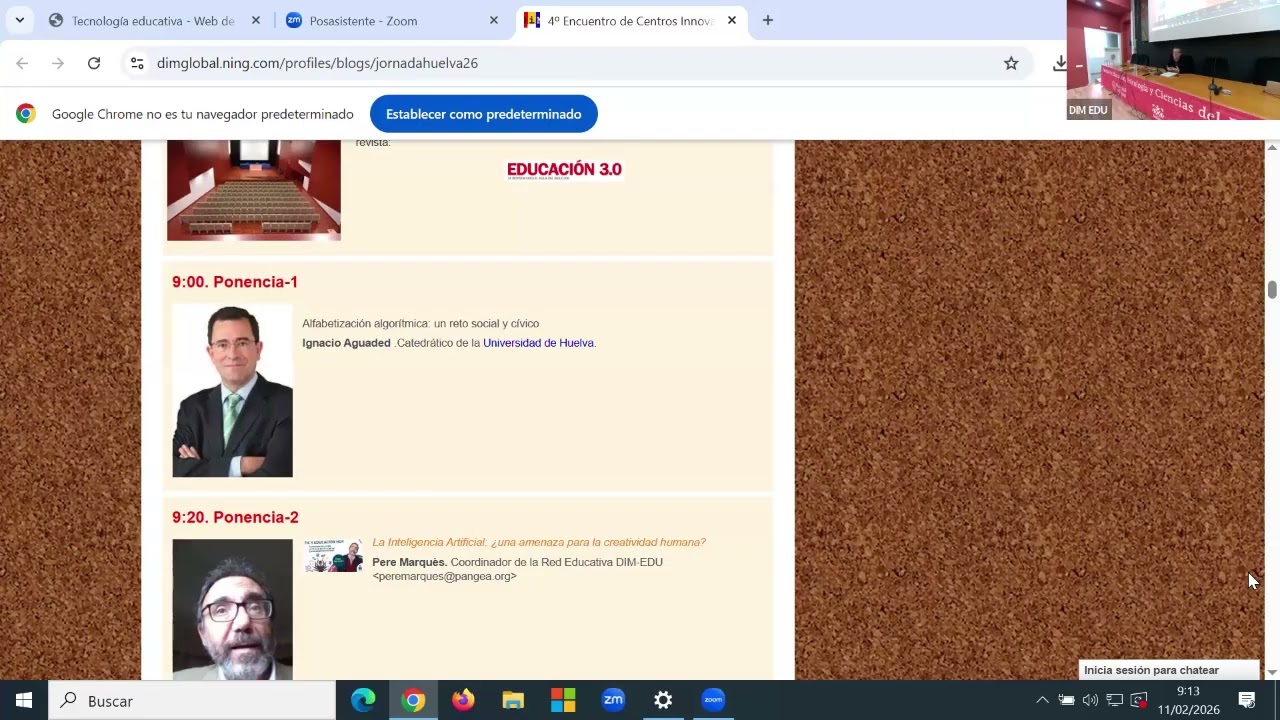Open Google Chrome from the taskbar
Viewport: 1280px width, 720px height.
pos(413,700)
